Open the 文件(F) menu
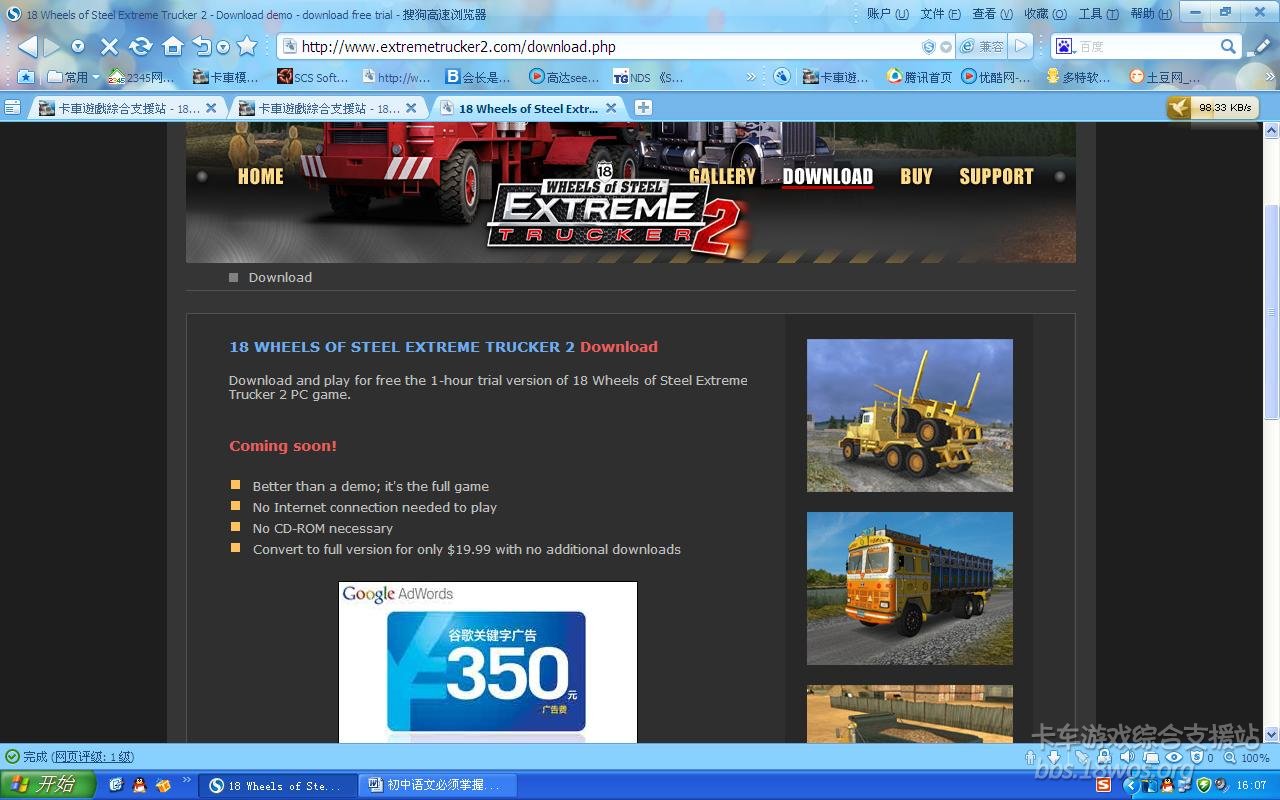This screenshot has height=800, width=1280. (x=940, y=14)
